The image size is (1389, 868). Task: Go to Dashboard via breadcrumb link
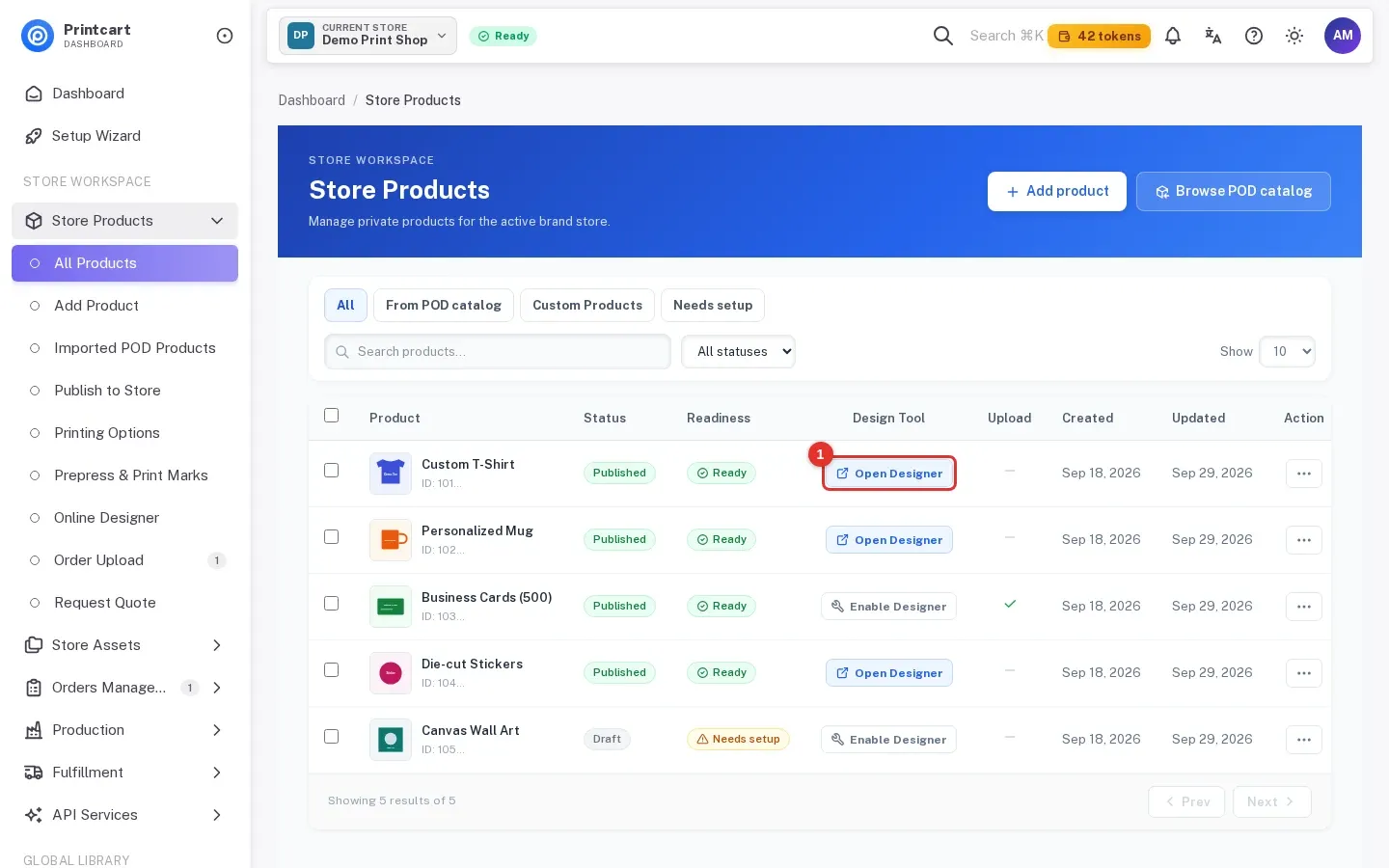(312, 100)
